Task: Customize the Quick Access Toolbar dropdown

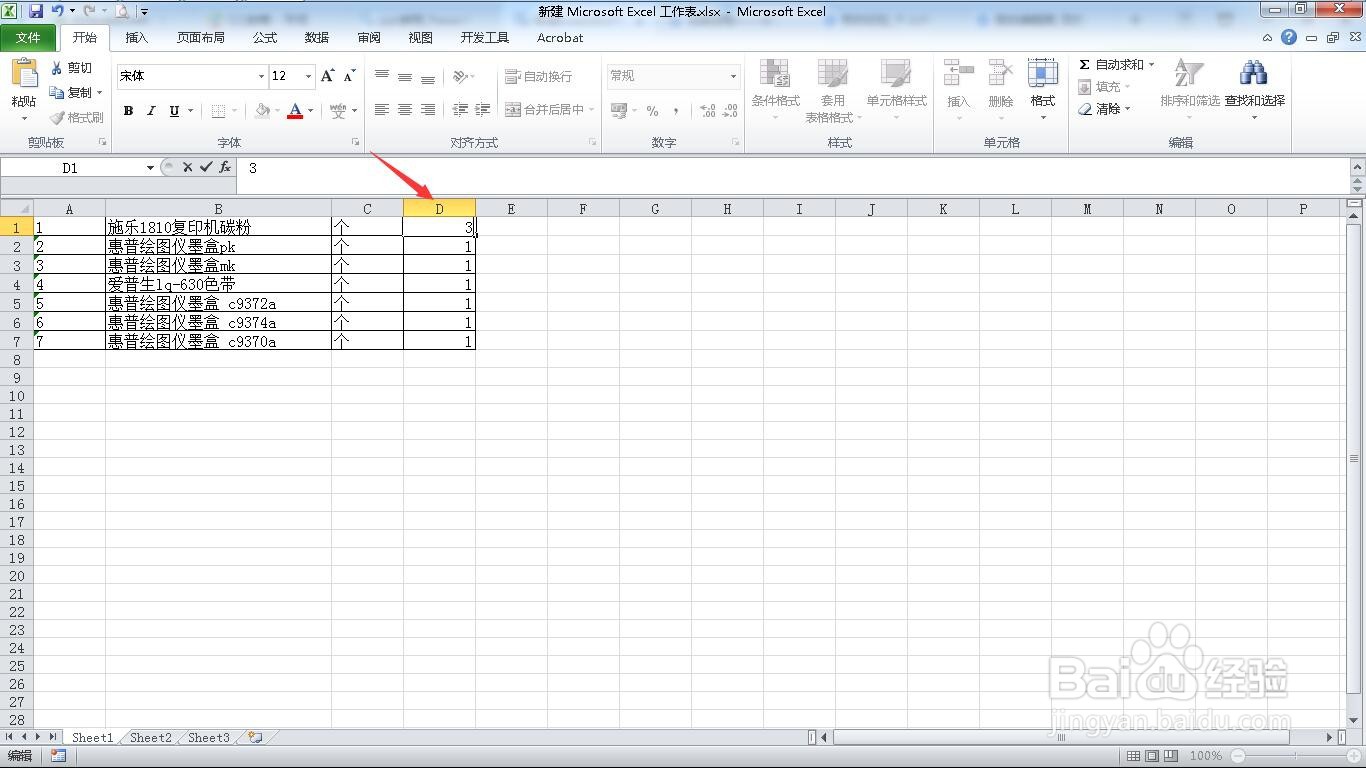Action: pyautogui.click(x=144, y=12)
